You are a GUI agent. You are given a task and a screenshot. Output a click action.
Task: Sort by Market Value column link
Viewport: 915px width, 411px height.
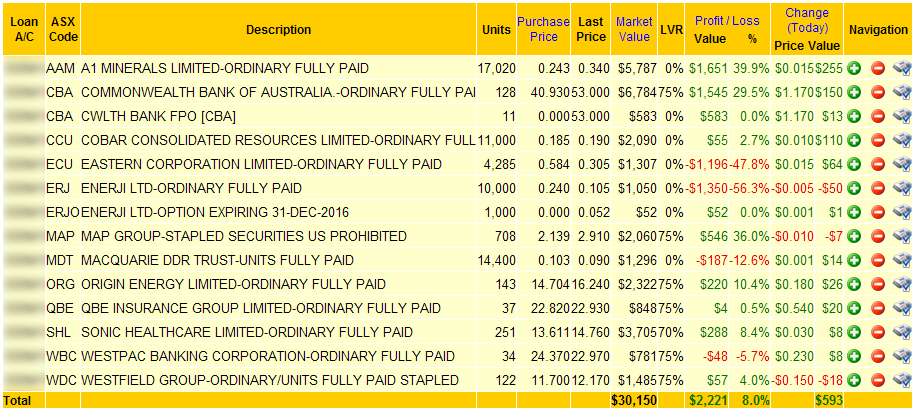(634, 29)
